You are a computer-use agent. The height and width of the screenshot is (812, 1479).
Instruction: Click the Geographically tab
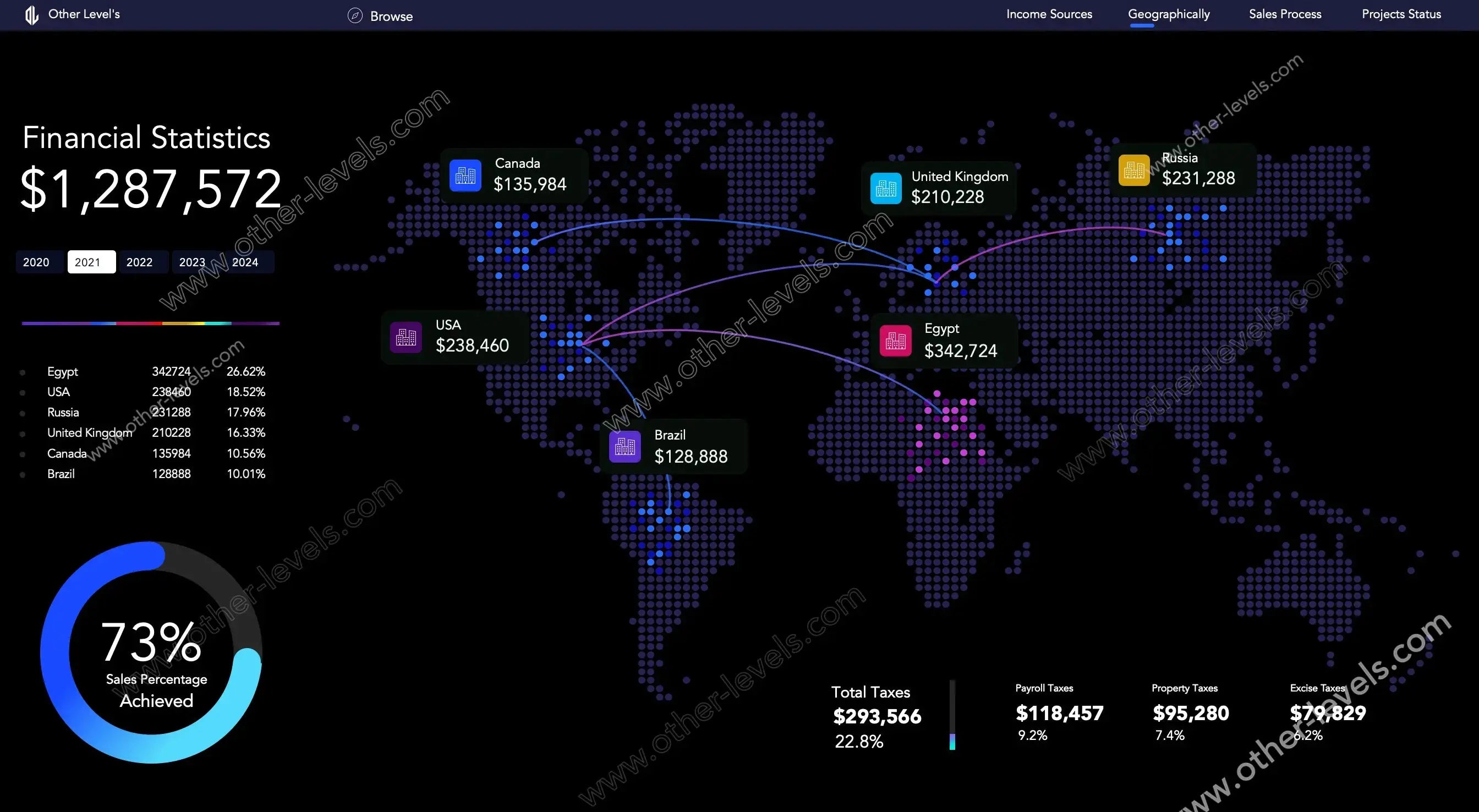point(1168,14)
